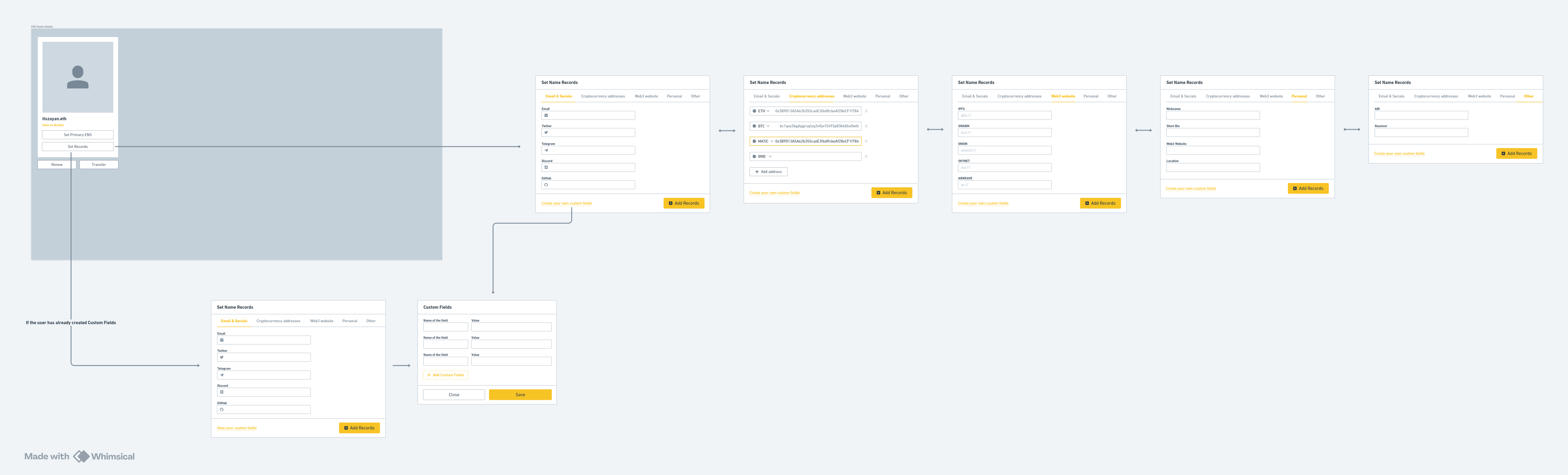Select Other tab in the View your custom fields panel
Screen dimensions: 1568x475
click(371, 321)
